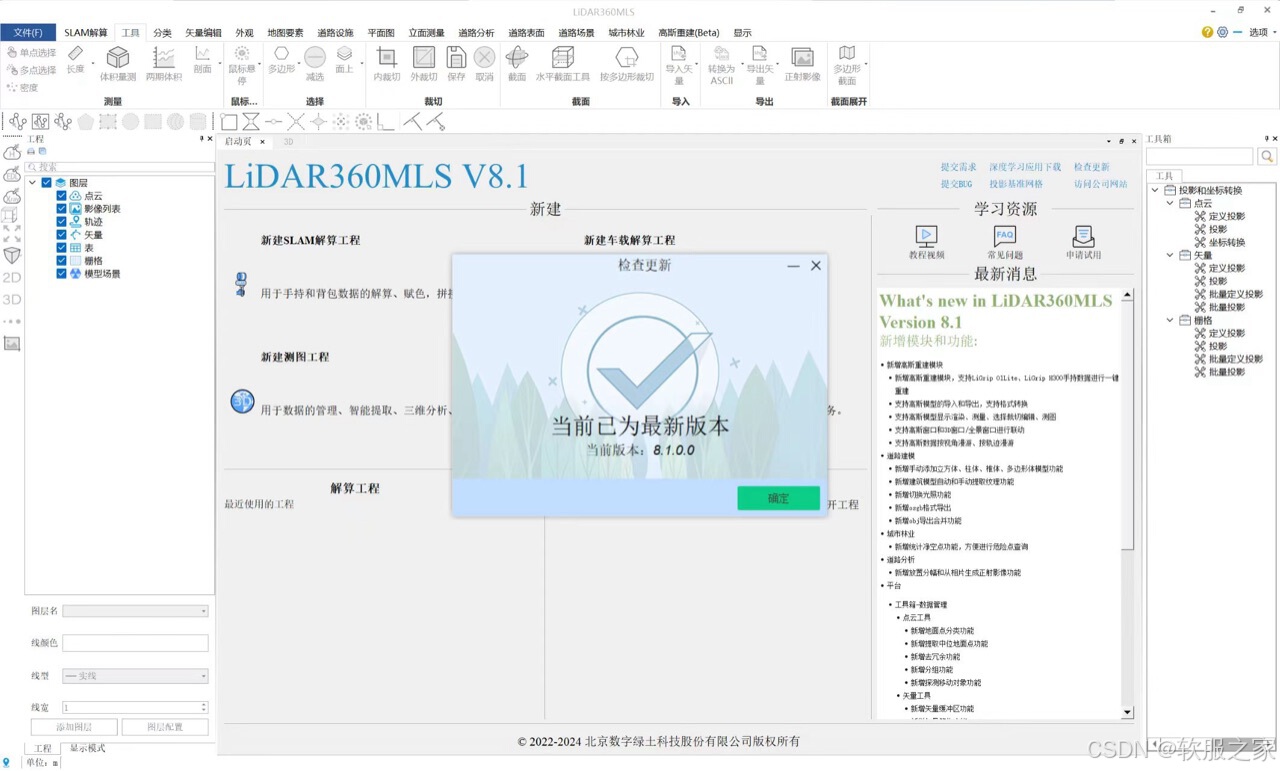Click the project panel 搜索 search field

pos(120,167)
